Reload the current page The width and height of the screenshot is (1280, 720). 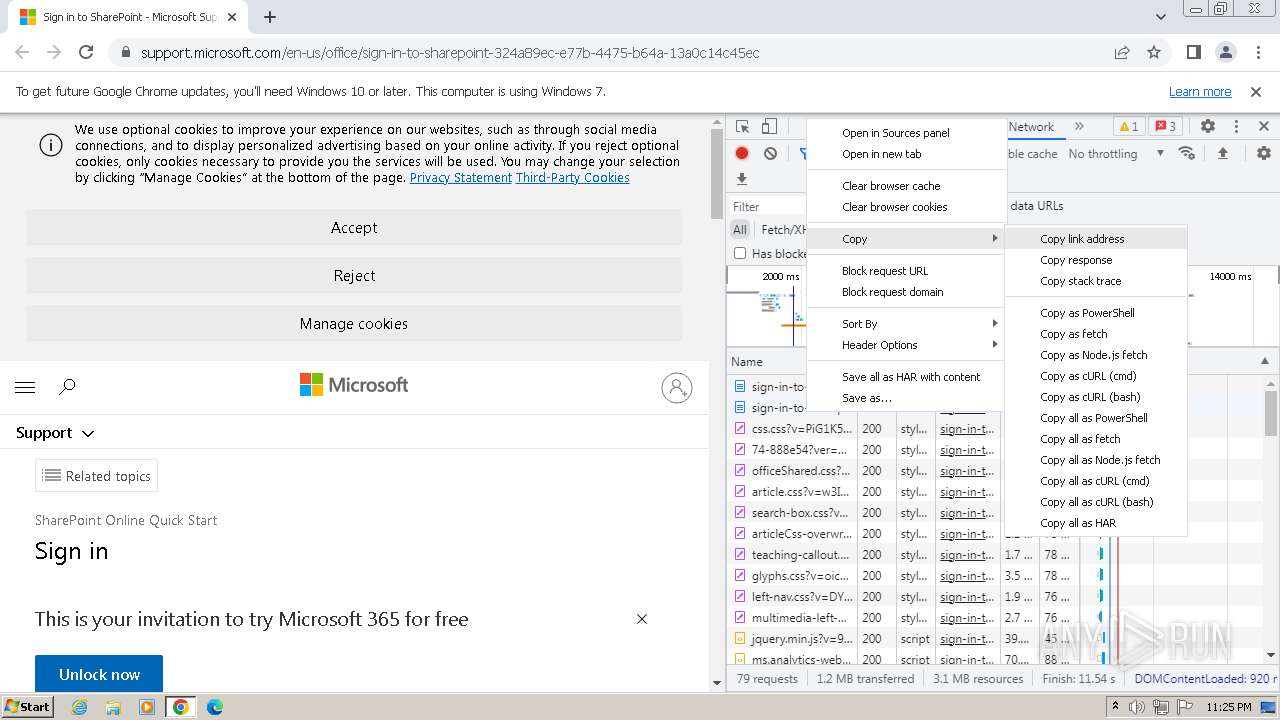pos(86,52)
